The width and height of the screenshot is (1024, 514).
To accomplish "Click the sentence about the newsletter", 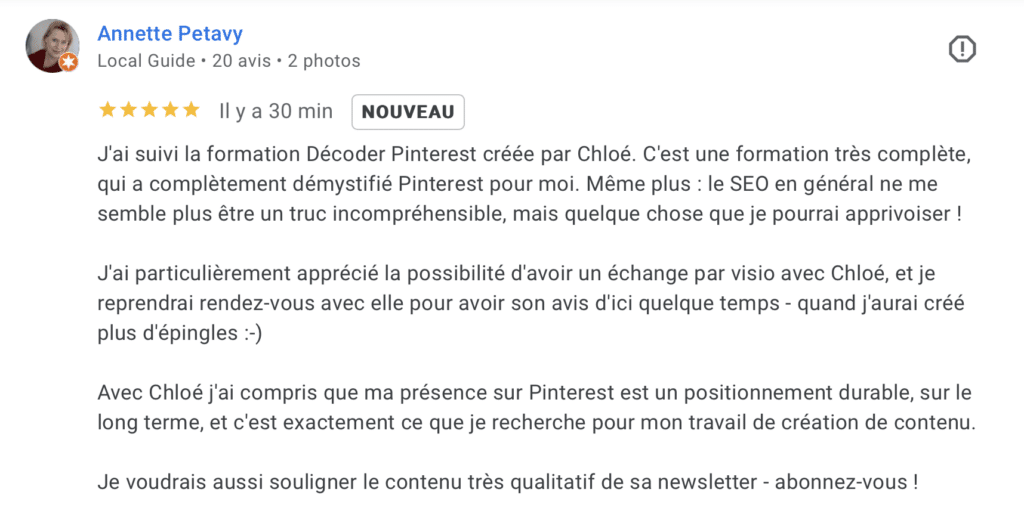I will pyautogui.click(x=507, y=482).
